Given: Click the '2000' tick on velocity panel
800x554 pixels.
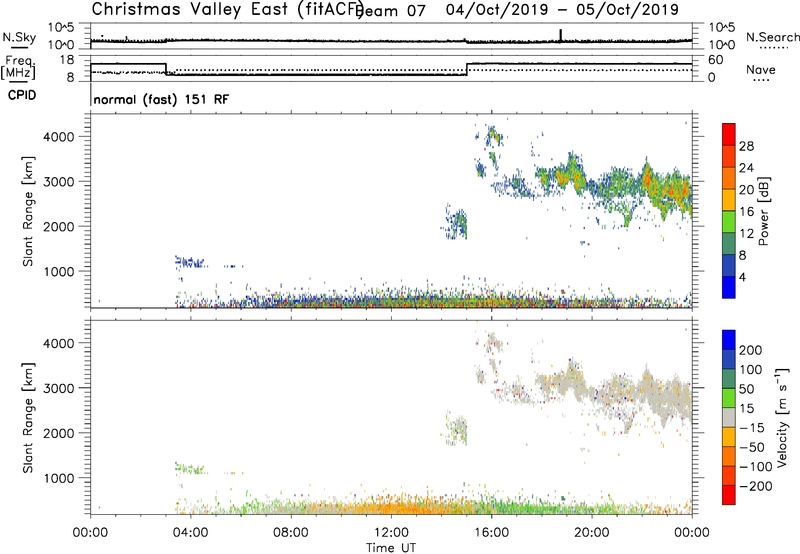Looking at the screenshot, I should click(x=58, y=433).
